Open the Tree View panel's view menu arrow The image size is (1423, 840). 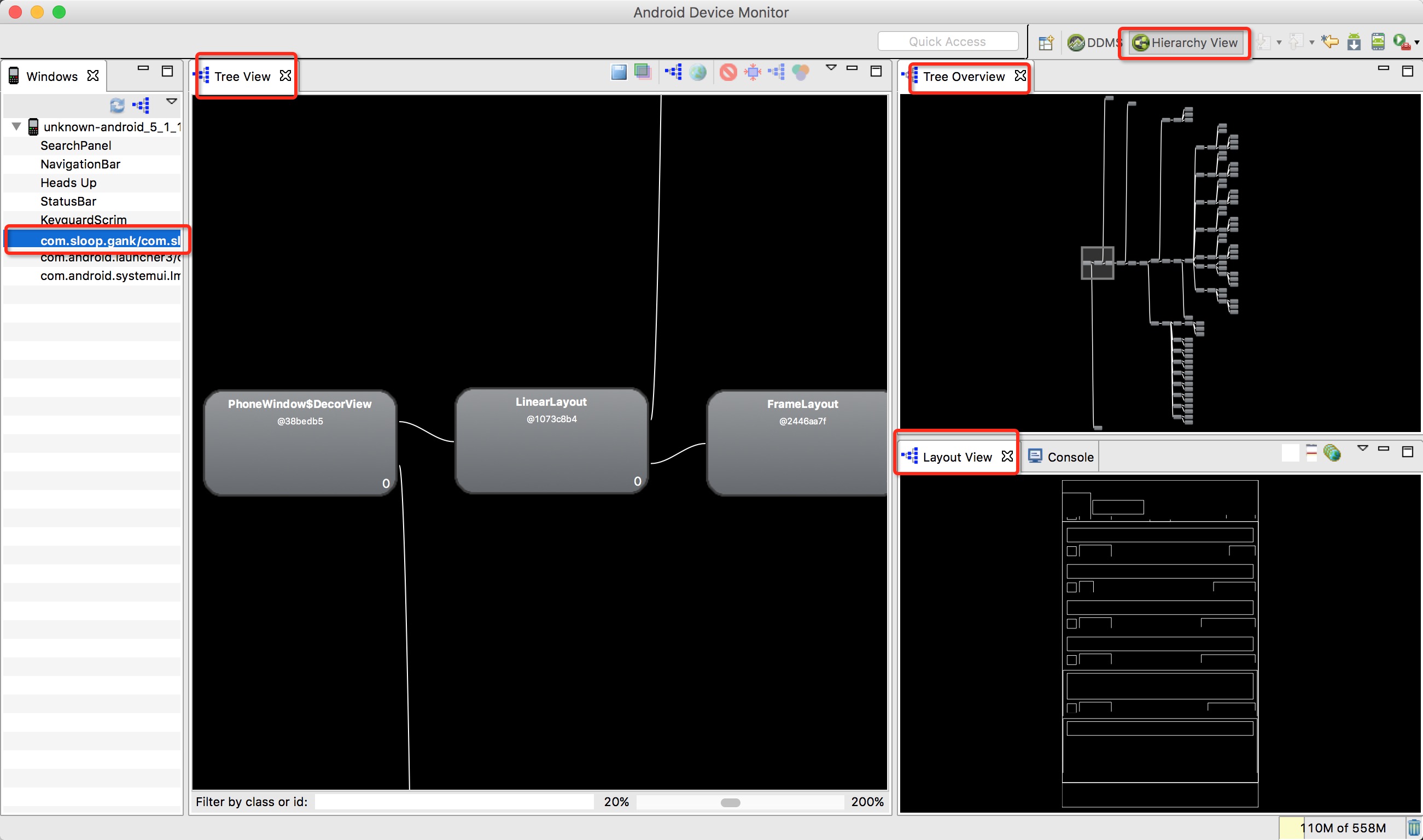click(831, 68)
